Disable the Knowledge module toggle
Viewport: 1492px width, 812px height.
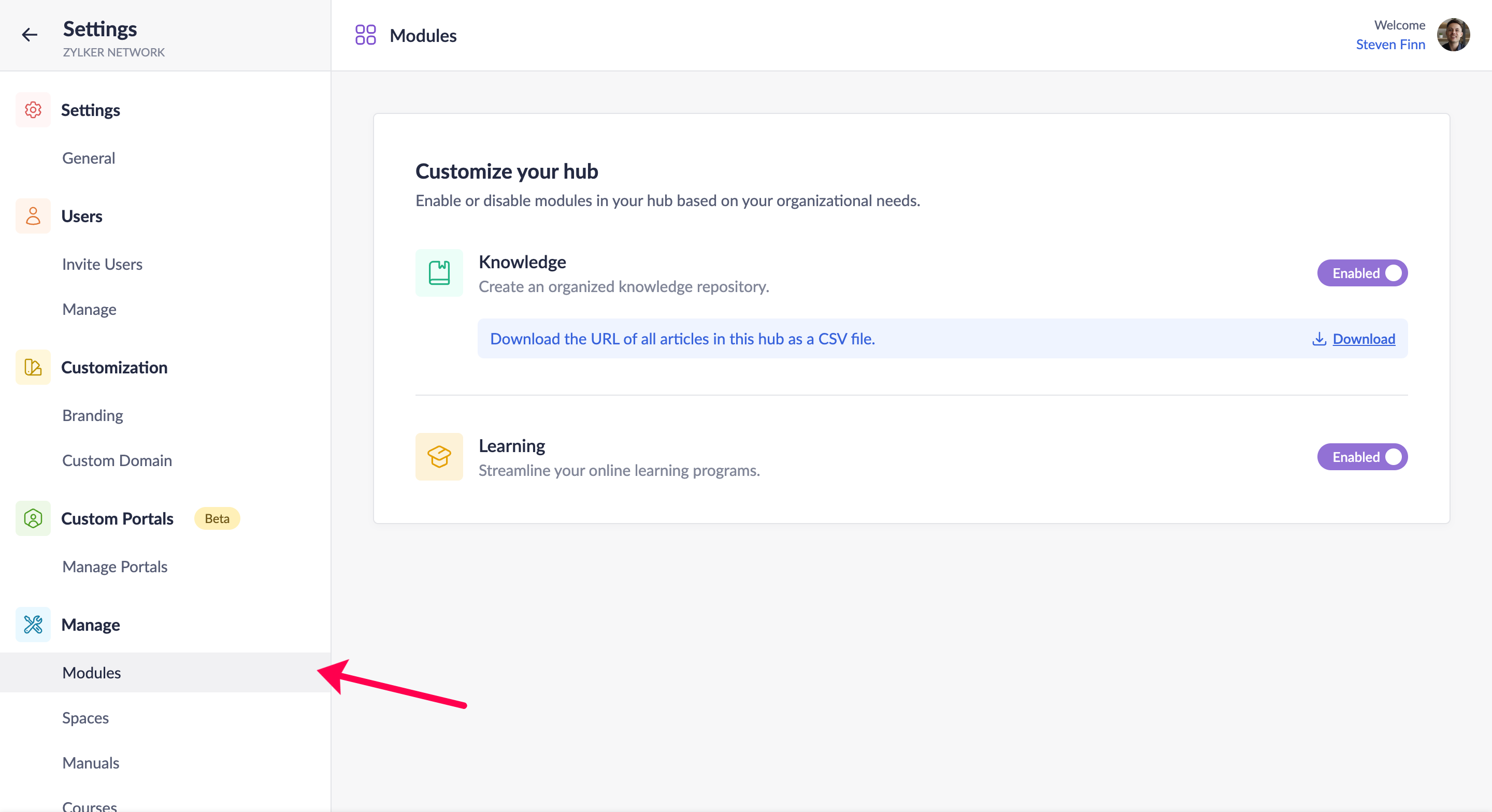1362,273
